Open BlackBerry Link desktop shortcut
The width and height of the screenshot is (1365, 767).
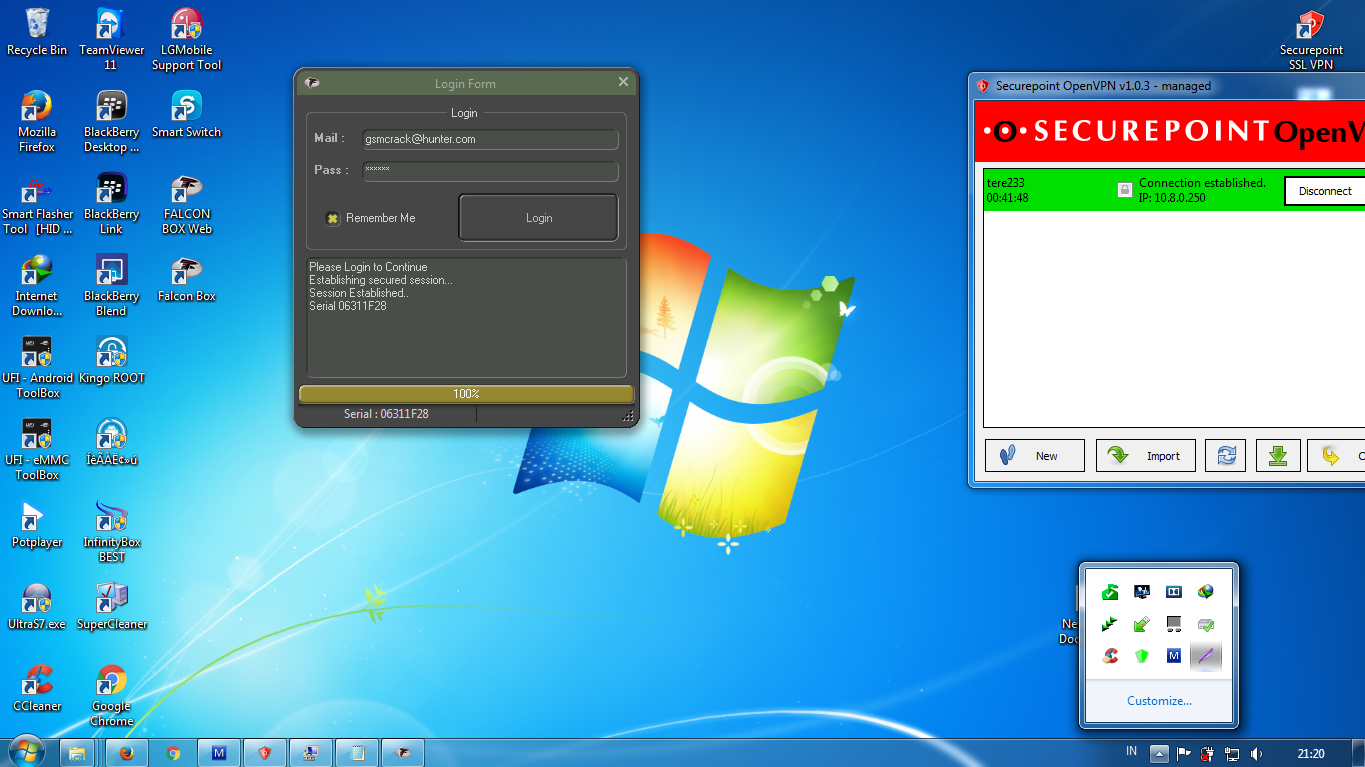point(111,203)
